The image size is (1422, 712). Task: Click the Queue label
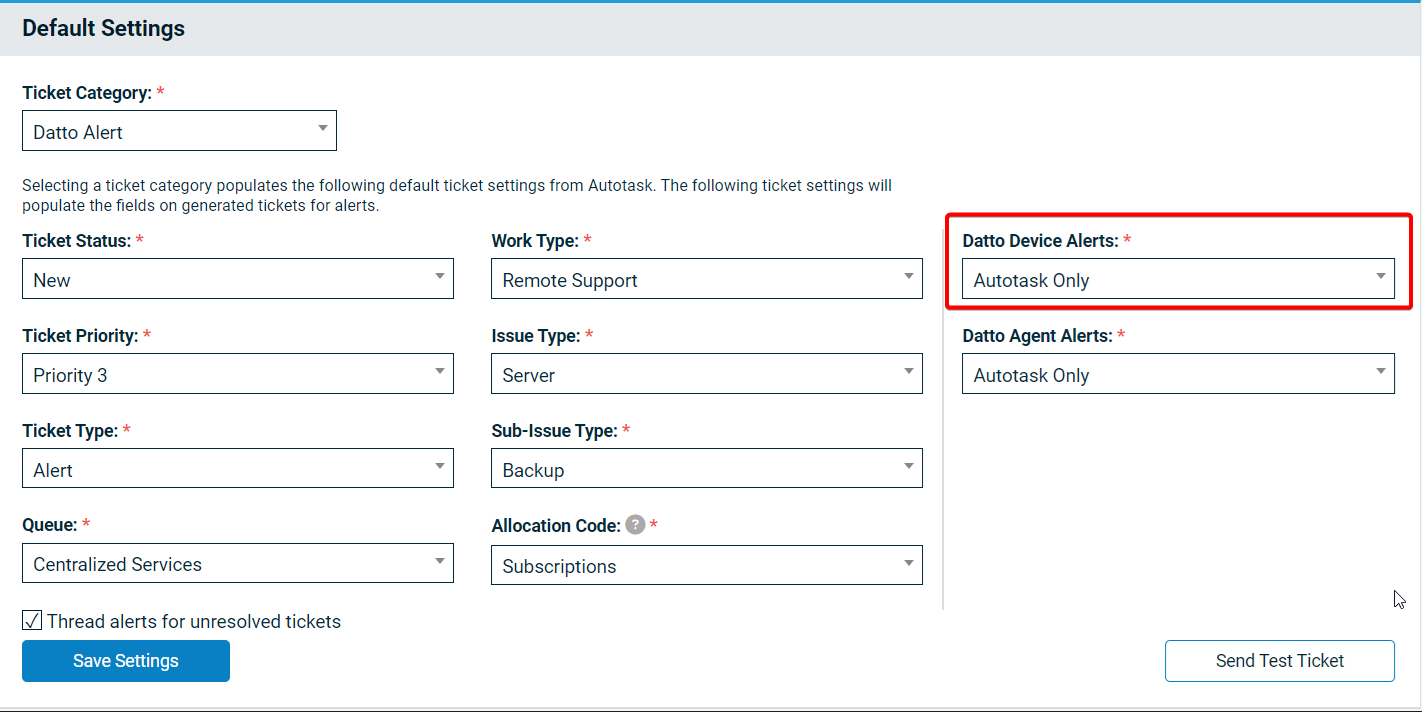coord(49,524)
